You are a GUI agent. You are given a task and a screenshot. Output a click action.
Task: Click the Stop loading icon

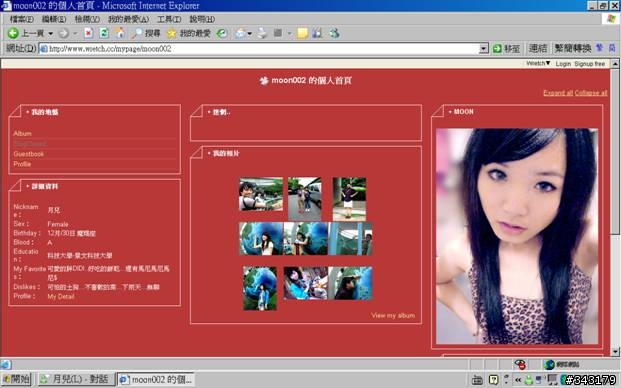tap(89, 33)
